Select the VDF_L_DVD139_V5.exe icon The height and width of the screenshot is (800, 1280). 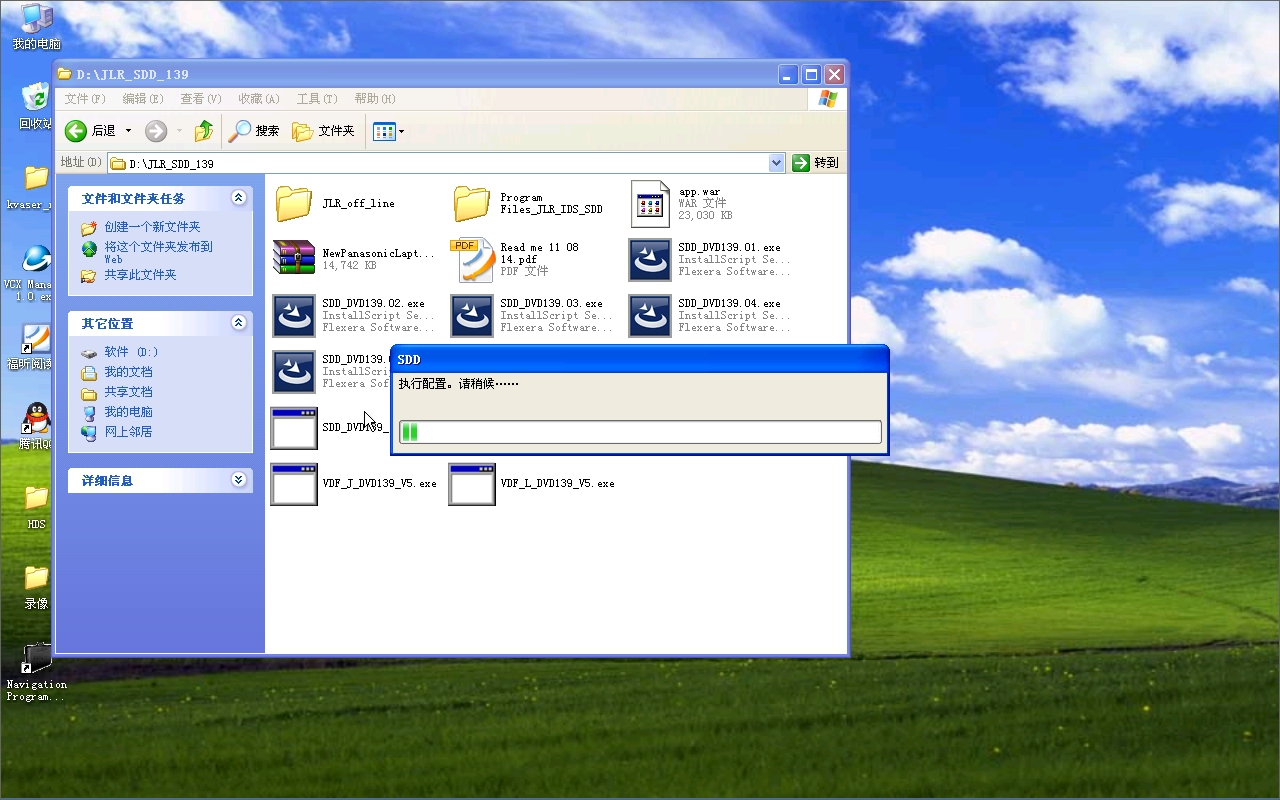[472, 484]
